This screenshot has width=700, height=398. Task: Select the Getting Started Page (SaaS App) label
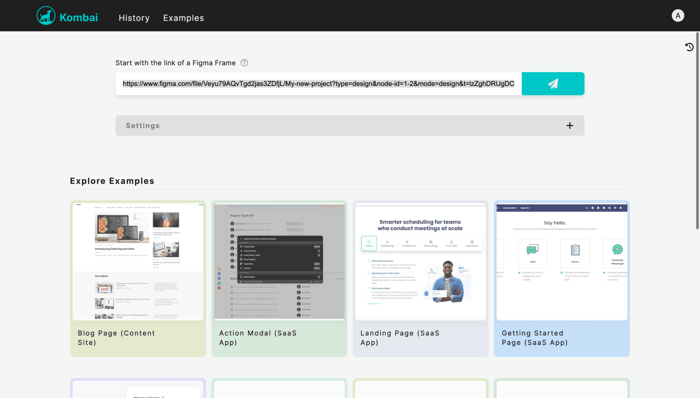tap(534, 338)
